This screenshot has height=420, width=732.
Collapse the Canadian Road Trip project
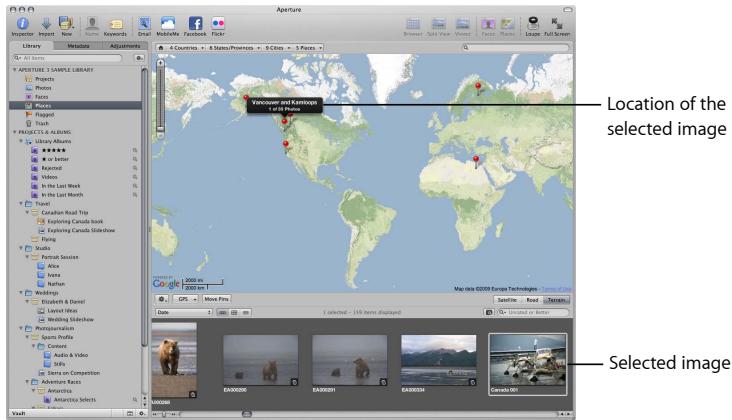pos(27,212)
